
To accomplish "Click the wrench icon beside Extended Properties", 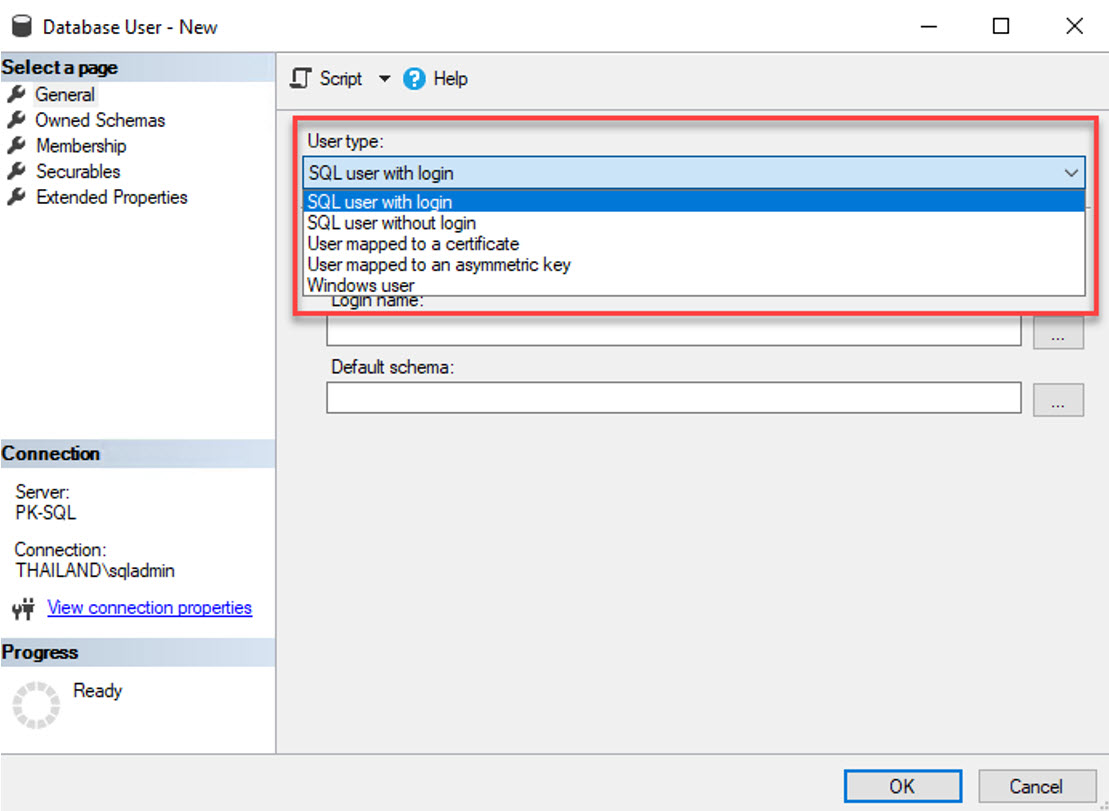I will (x=15, y=197).
